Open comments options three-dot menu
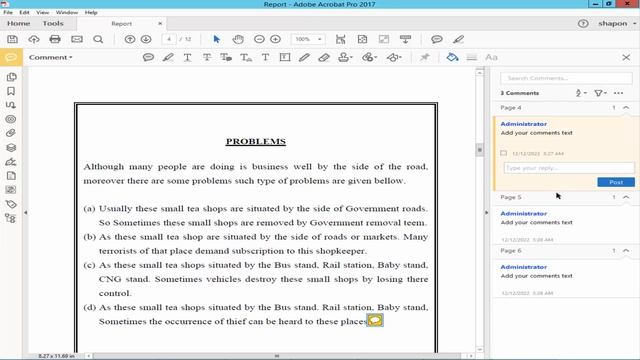 click(618, 93)
